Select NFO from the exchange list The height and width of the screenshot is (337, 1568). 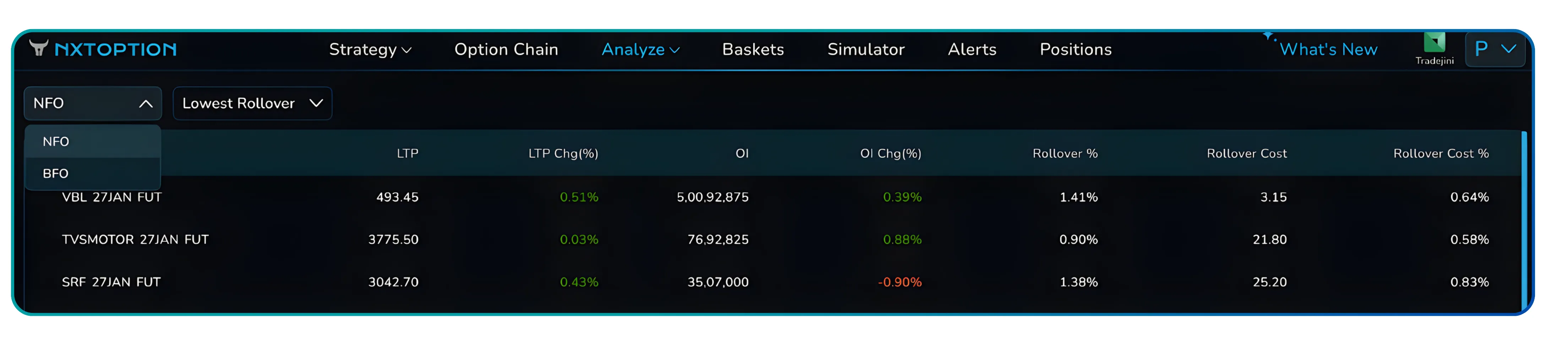[56, 141]
